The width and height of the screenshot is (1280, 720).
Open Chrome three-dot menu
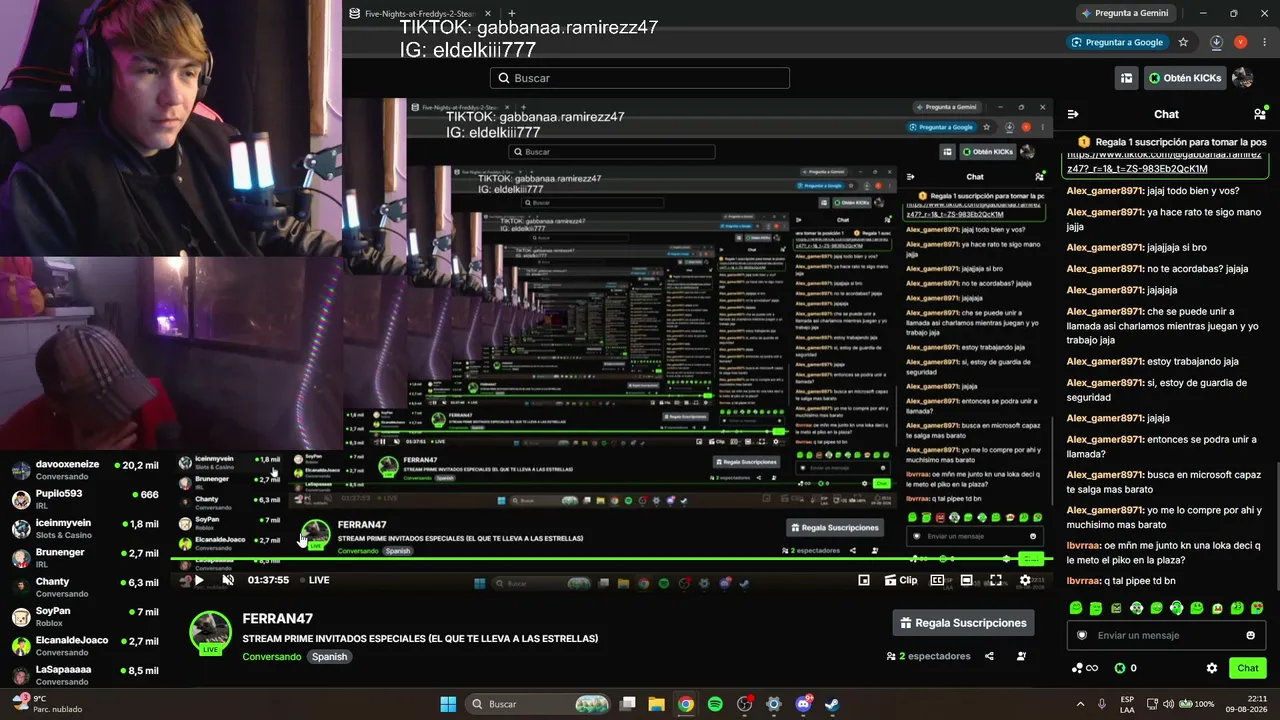click(1264, 42)
